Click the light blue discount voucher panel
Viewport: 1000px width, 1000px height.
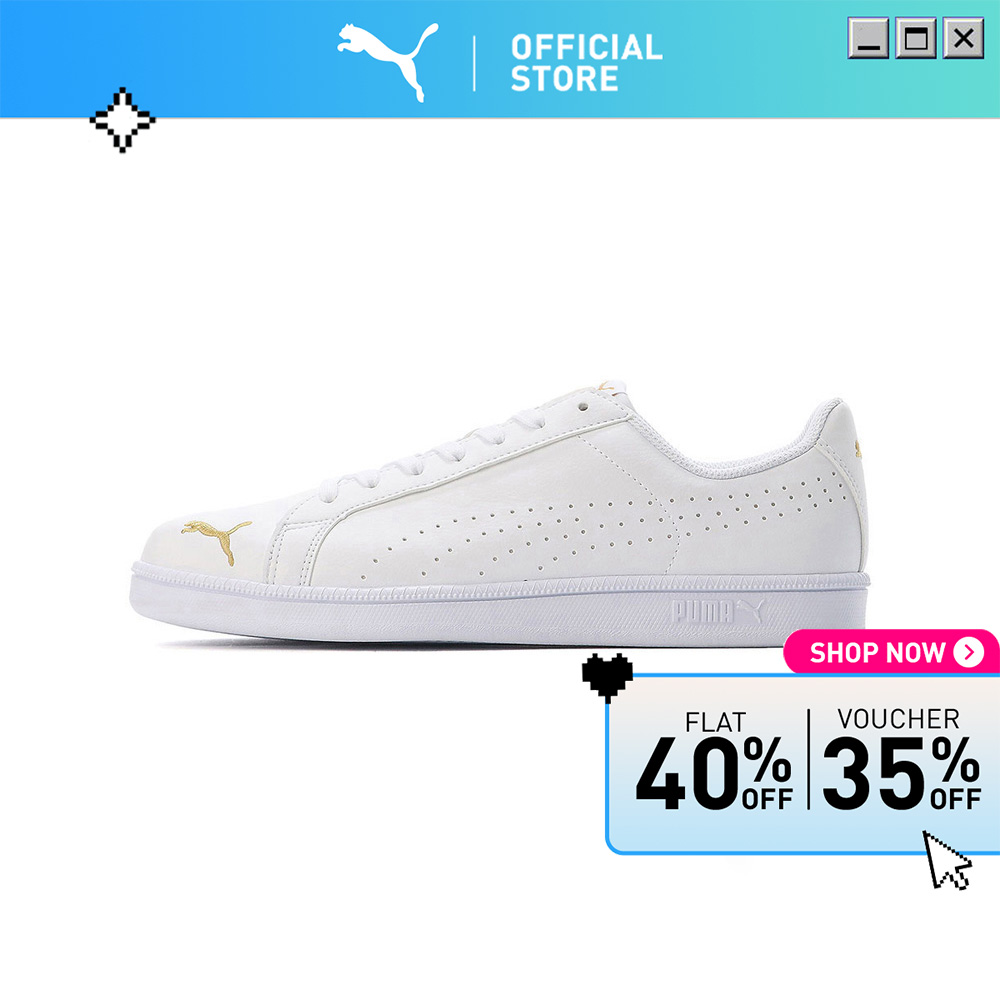[803, 764]
